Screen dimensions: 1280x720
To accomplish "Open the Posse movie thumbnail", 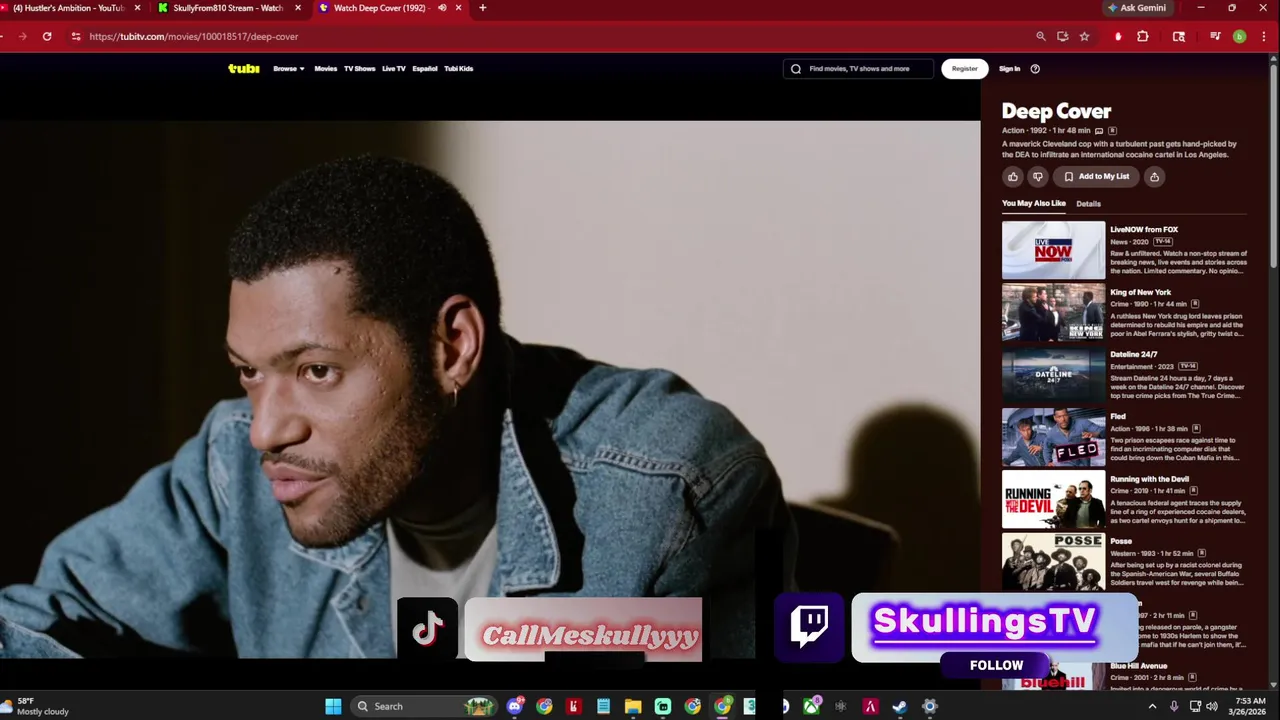I will click(1053, 562).
